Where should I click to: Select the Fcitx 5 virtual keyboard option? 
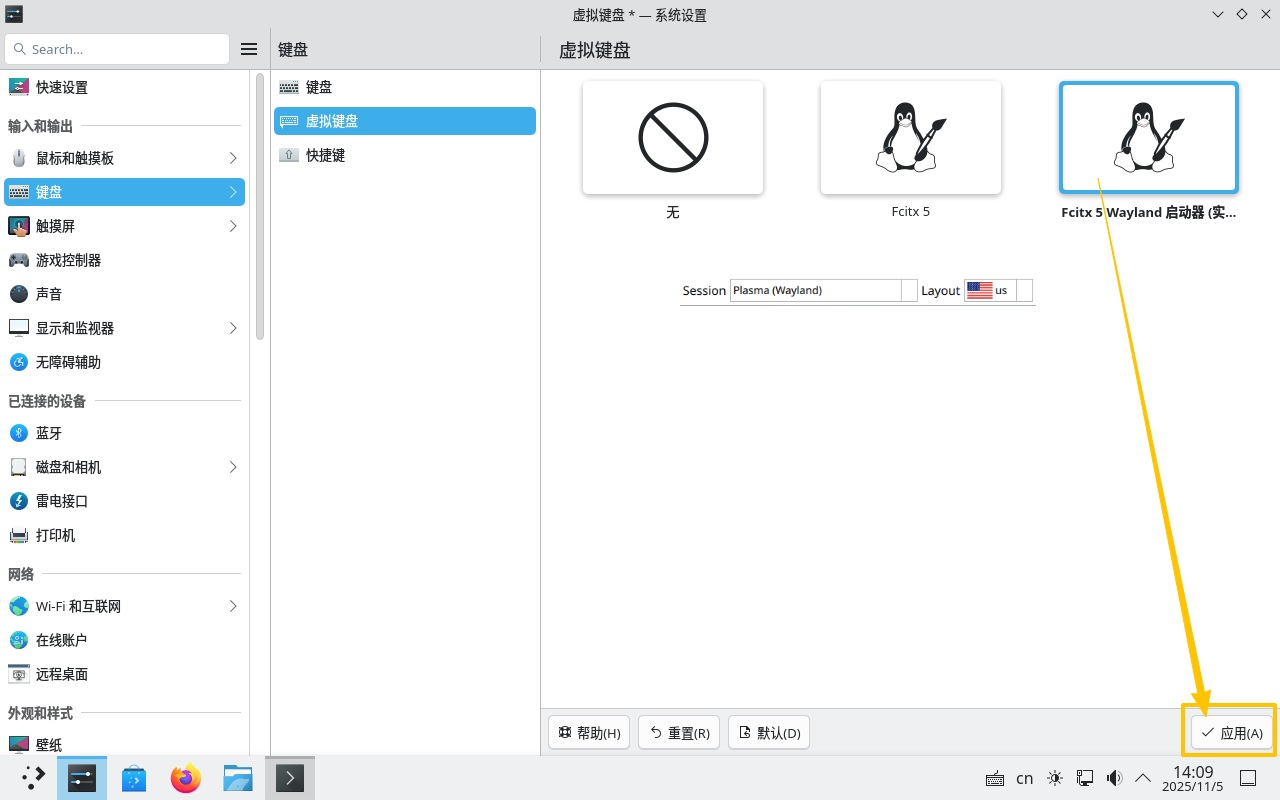[x=910, y=138]
